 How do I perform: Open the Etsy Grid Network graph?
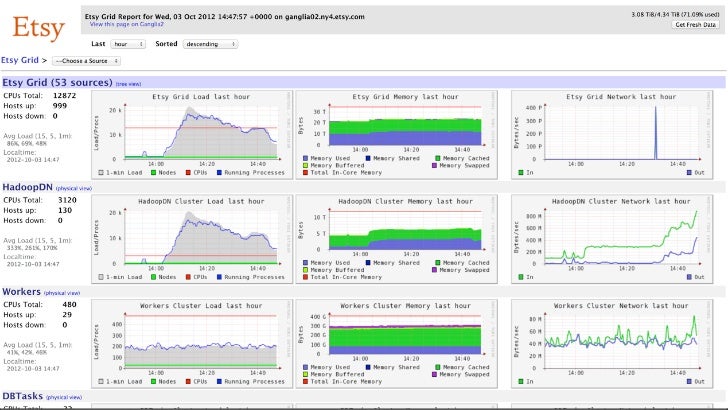coord(612,135)
